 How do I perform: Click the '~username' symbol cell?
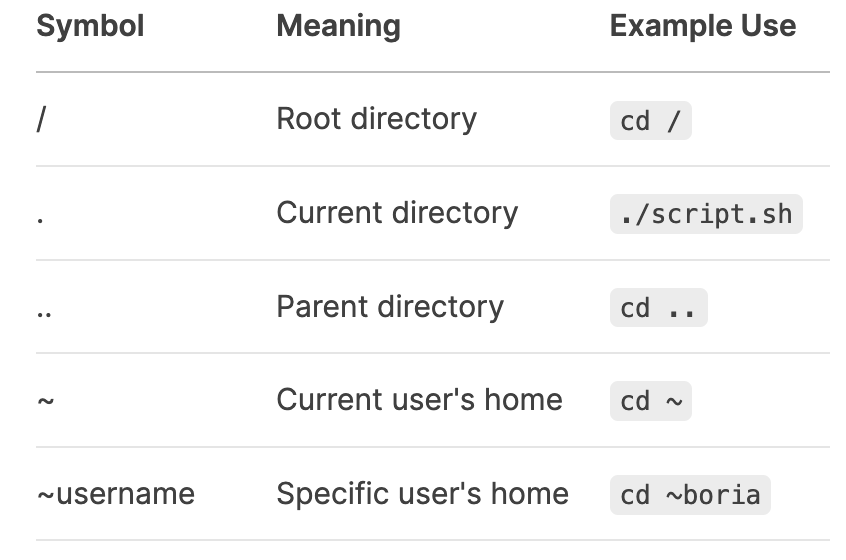115,494
